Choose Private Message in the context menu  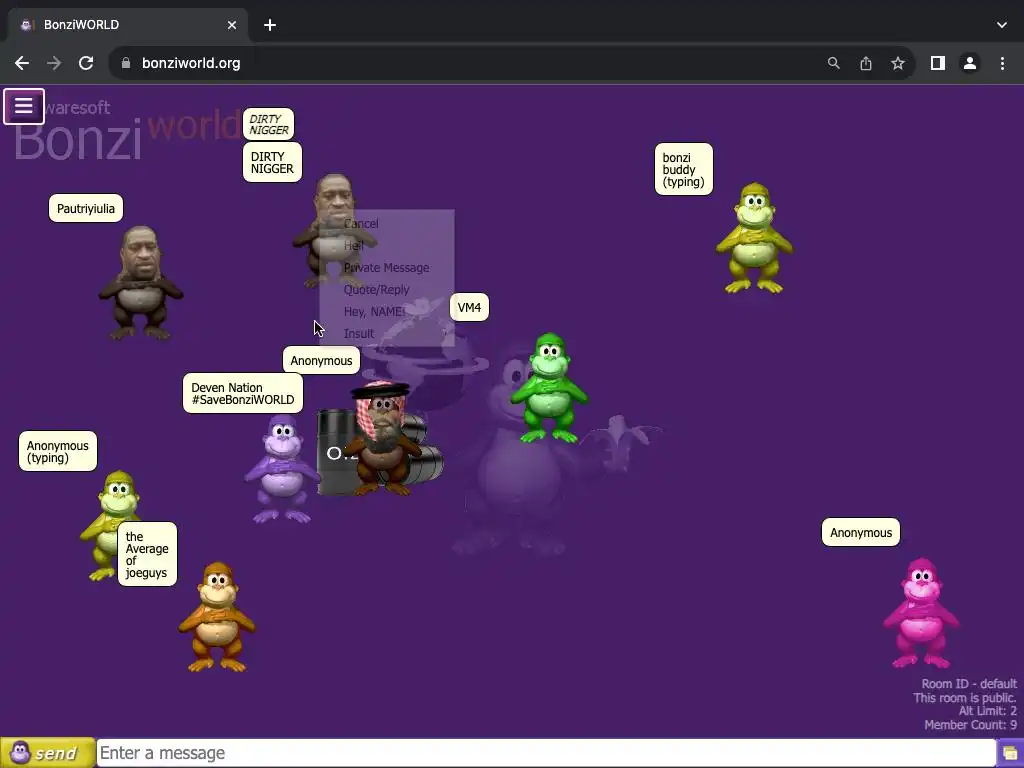click(x=386, y=268)
